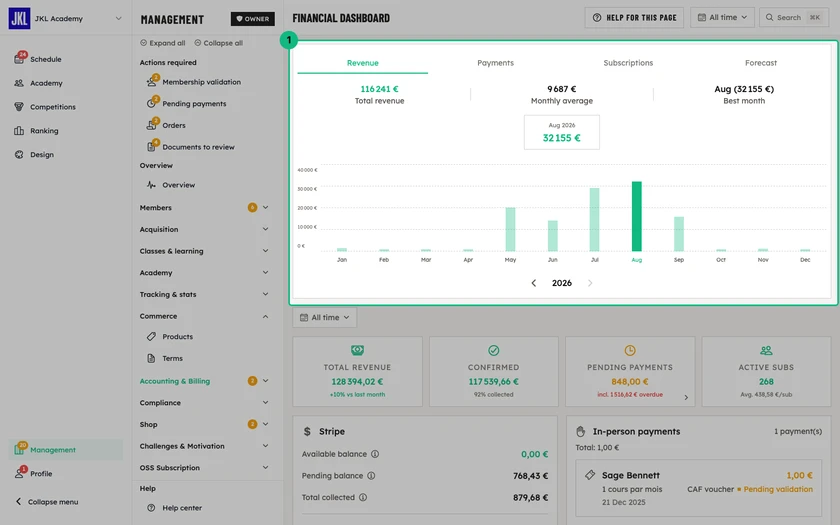
Task: Collapse the left menu
Action: 47,501
